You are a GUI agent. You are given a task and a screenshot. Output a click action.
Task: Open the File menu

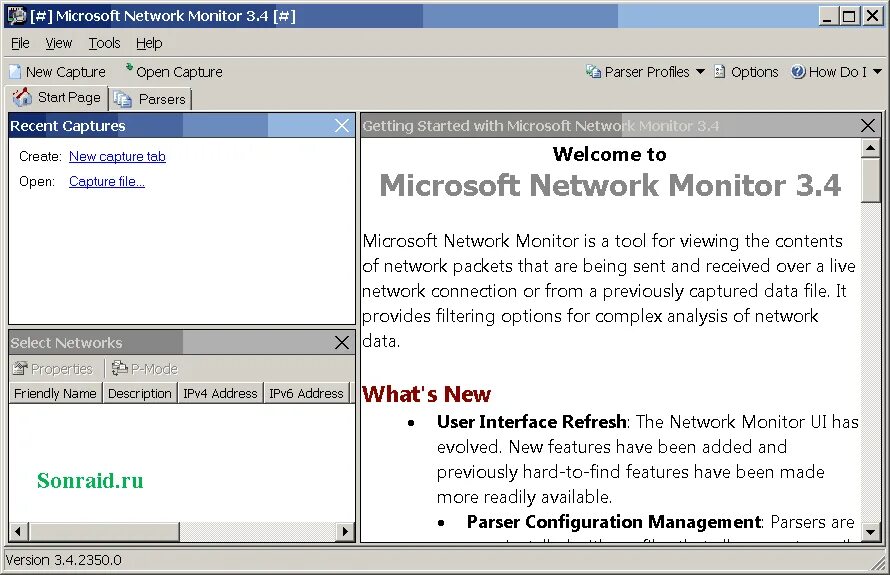(x=20, y=43)
